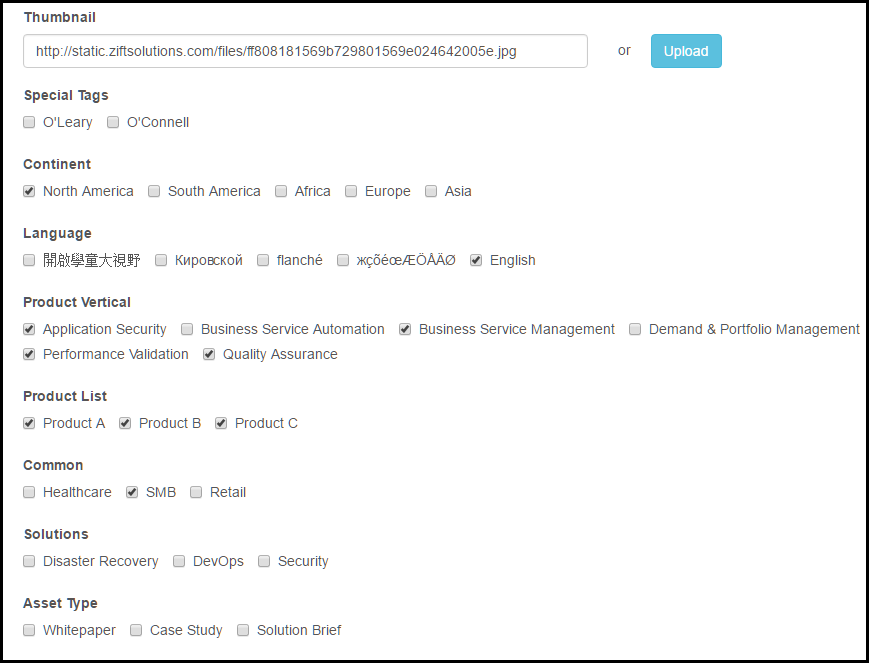869x663 pixels.
Task: Click the Common heading
Action: click(x=53, y=465)
